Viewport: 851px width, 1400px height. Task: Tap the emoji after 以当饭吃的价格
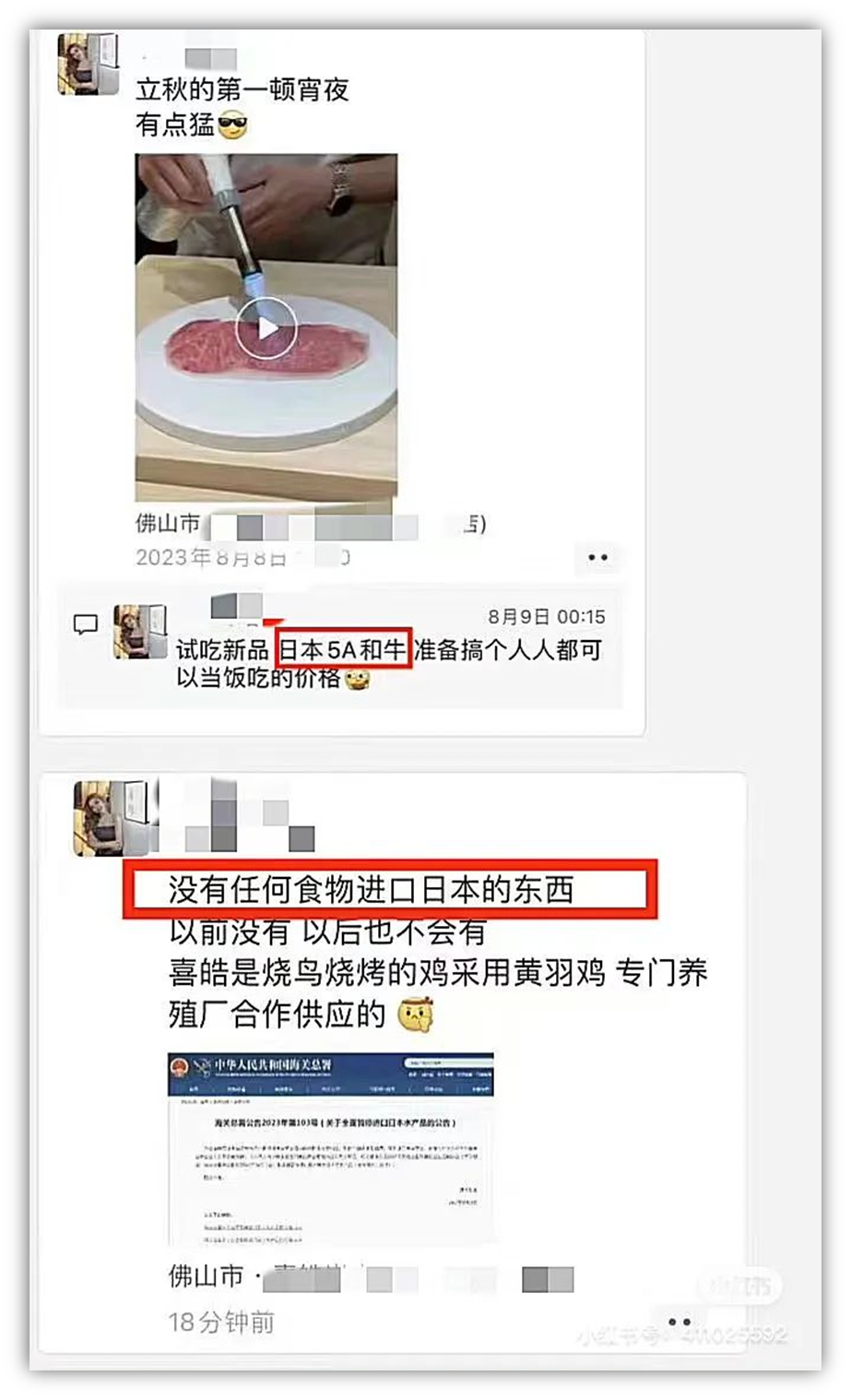(x=357, y=679)
